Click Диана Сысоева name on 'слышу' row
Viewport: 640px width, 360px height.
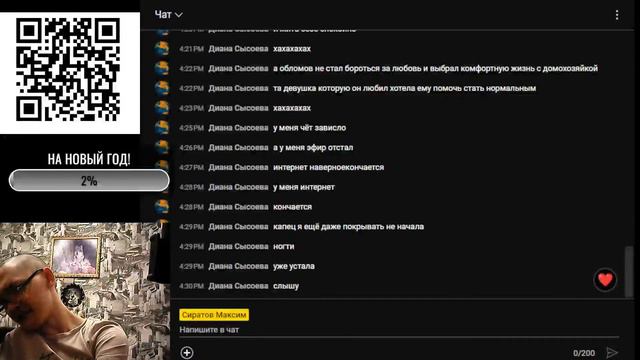click(x=238, y=286)
